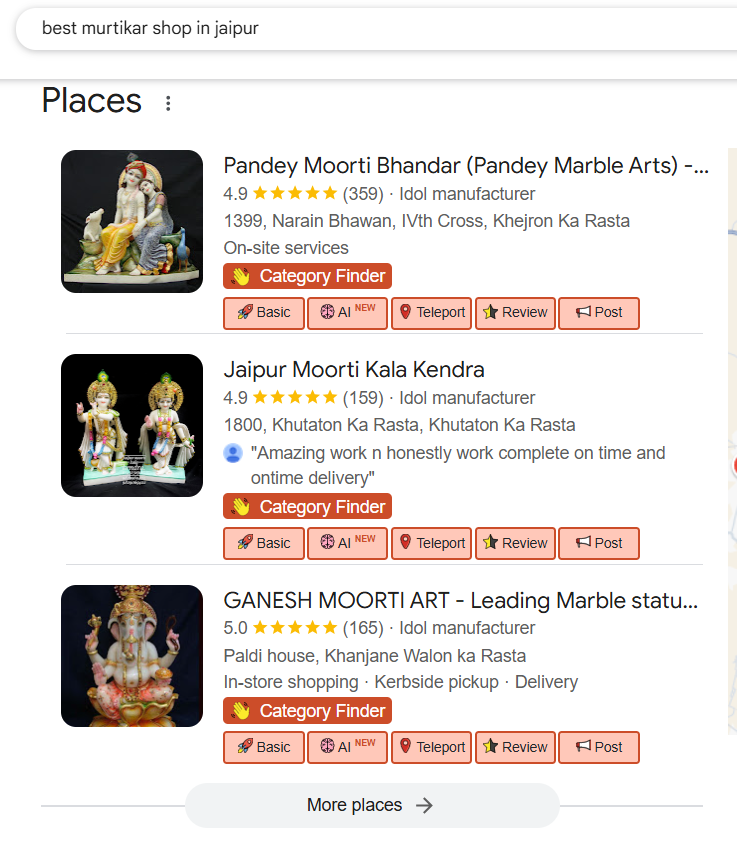The height and width of the screenshot is (856, 737).
Task: Click Basic button for Jaipur Moorti Kala Kendra
Action: (264, 543)
